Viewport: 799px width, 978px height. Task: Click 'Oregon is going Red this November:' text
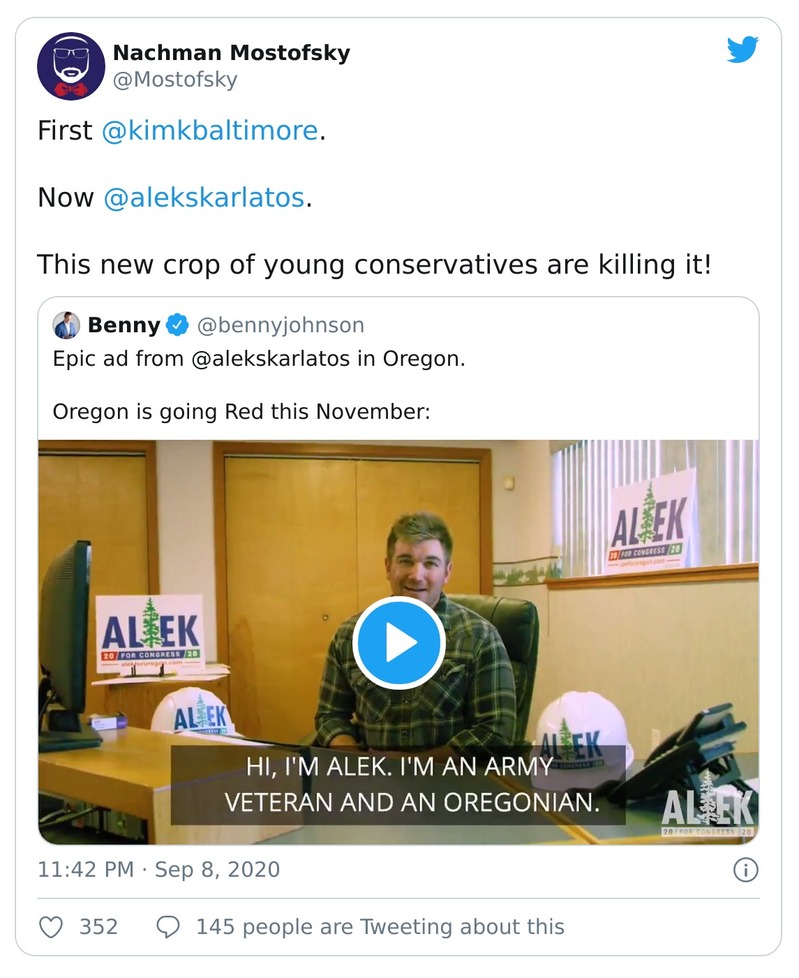pos(240,411)
